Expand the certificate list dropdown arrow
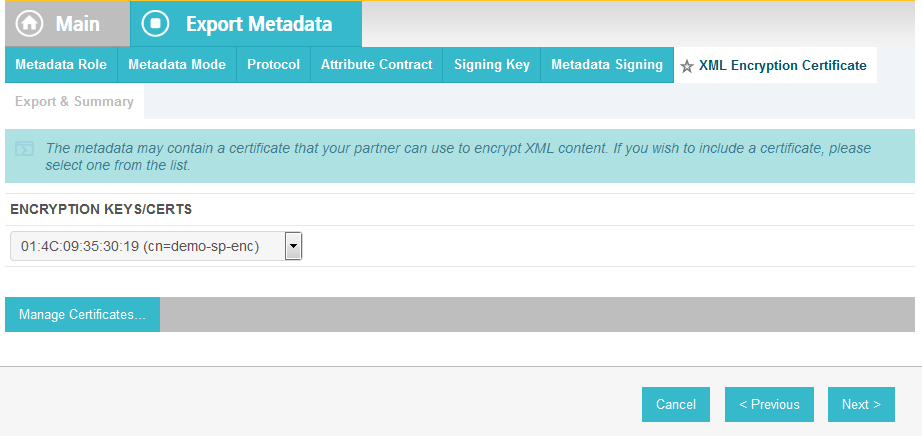This screenshot has height=436, width=922. click(293, 246)
